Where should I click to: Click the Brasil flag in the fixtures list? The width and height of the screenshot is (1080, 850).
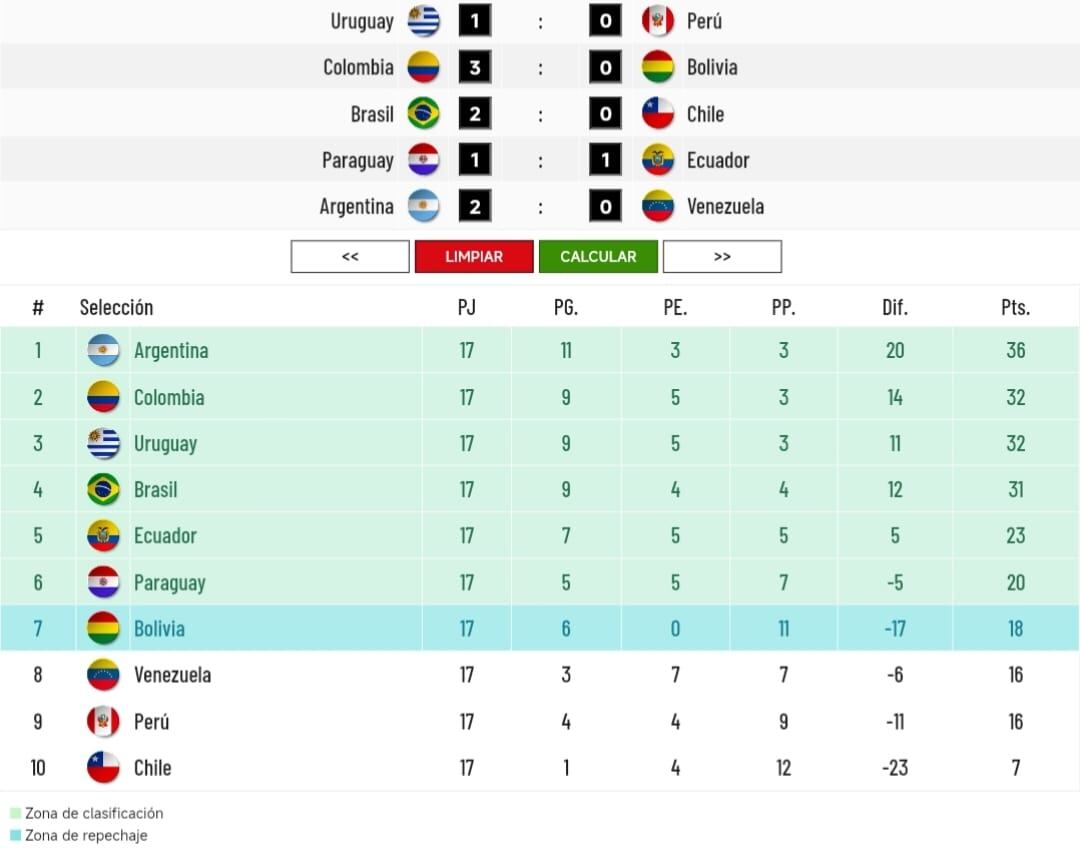(424, 113)
